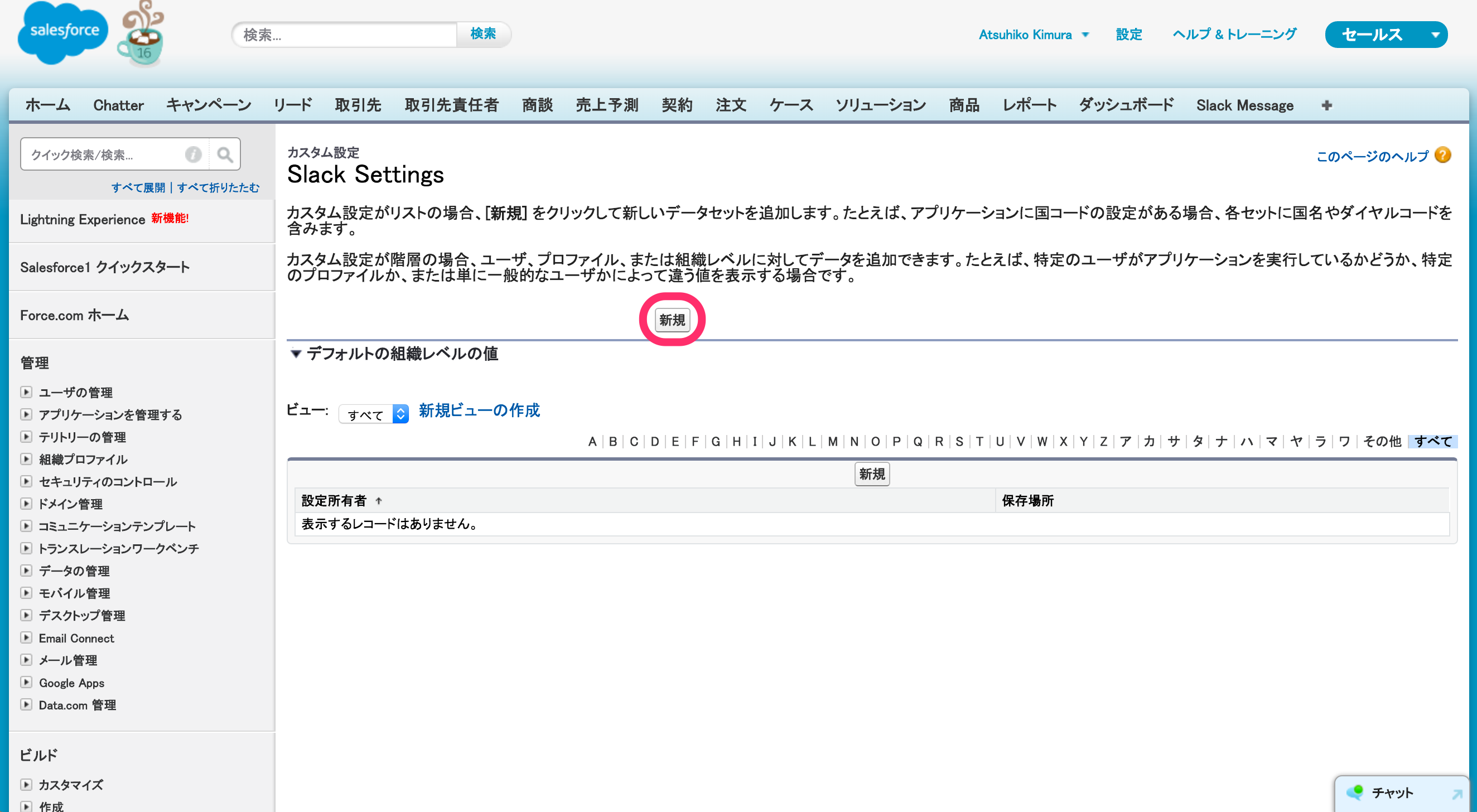Open the キャンペーン tab
1477x812 pixels.
pyautogui.click(x=209, y=105)
